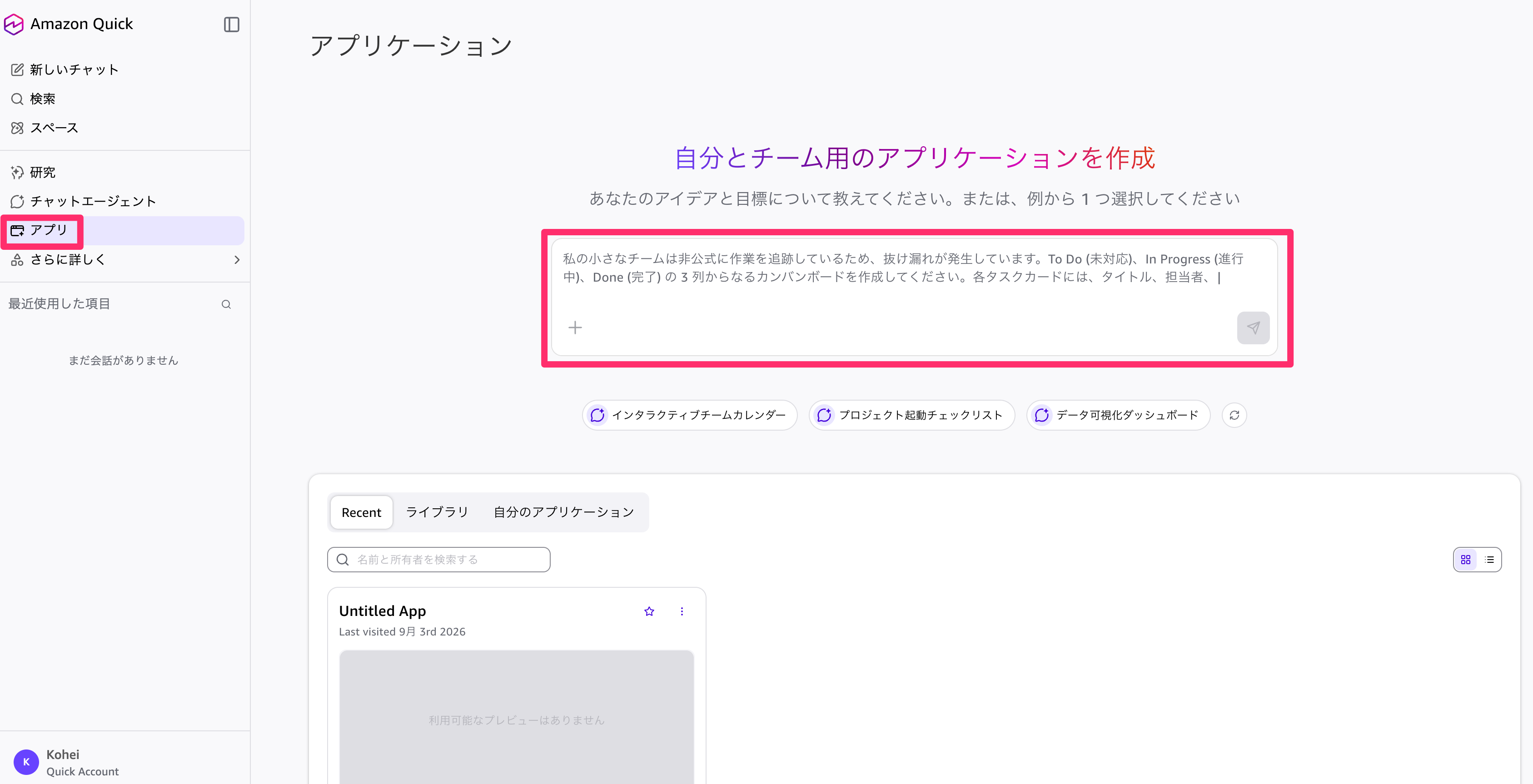Screen dimensions: 1533x784
Task: Click the 最近使用した項目 heading
Action: pyautogui.click(x=59, y=304)
